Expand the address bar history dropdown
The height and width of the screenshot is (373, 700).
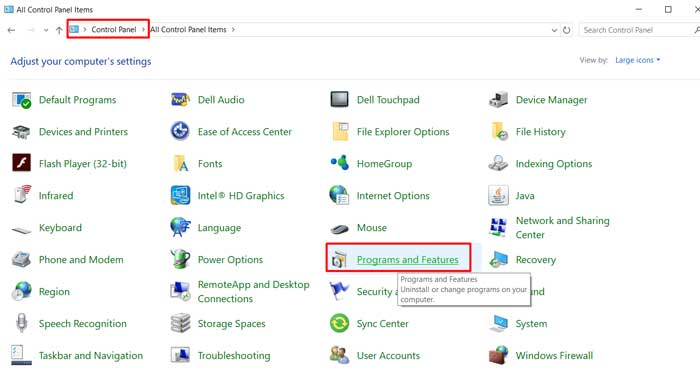[554, 30]
